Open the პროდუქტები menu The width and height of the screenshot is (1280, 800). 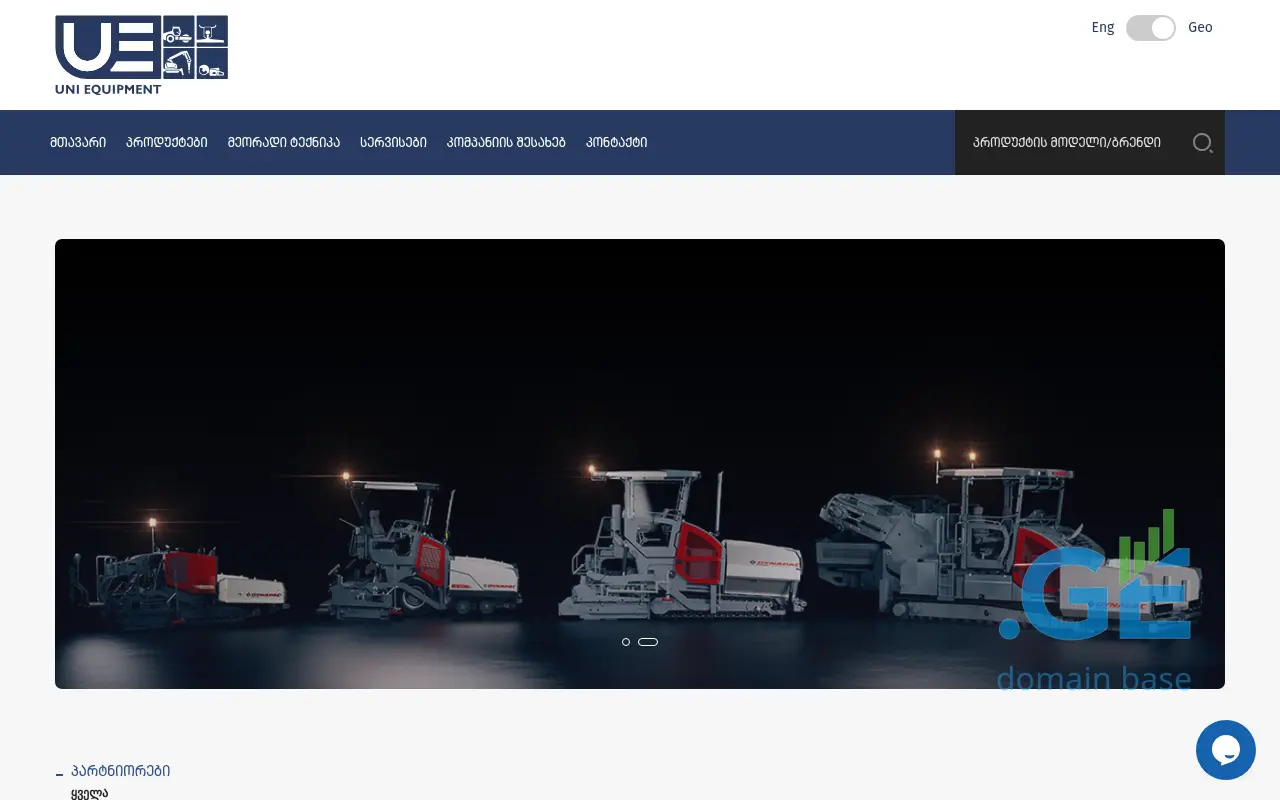167,143
